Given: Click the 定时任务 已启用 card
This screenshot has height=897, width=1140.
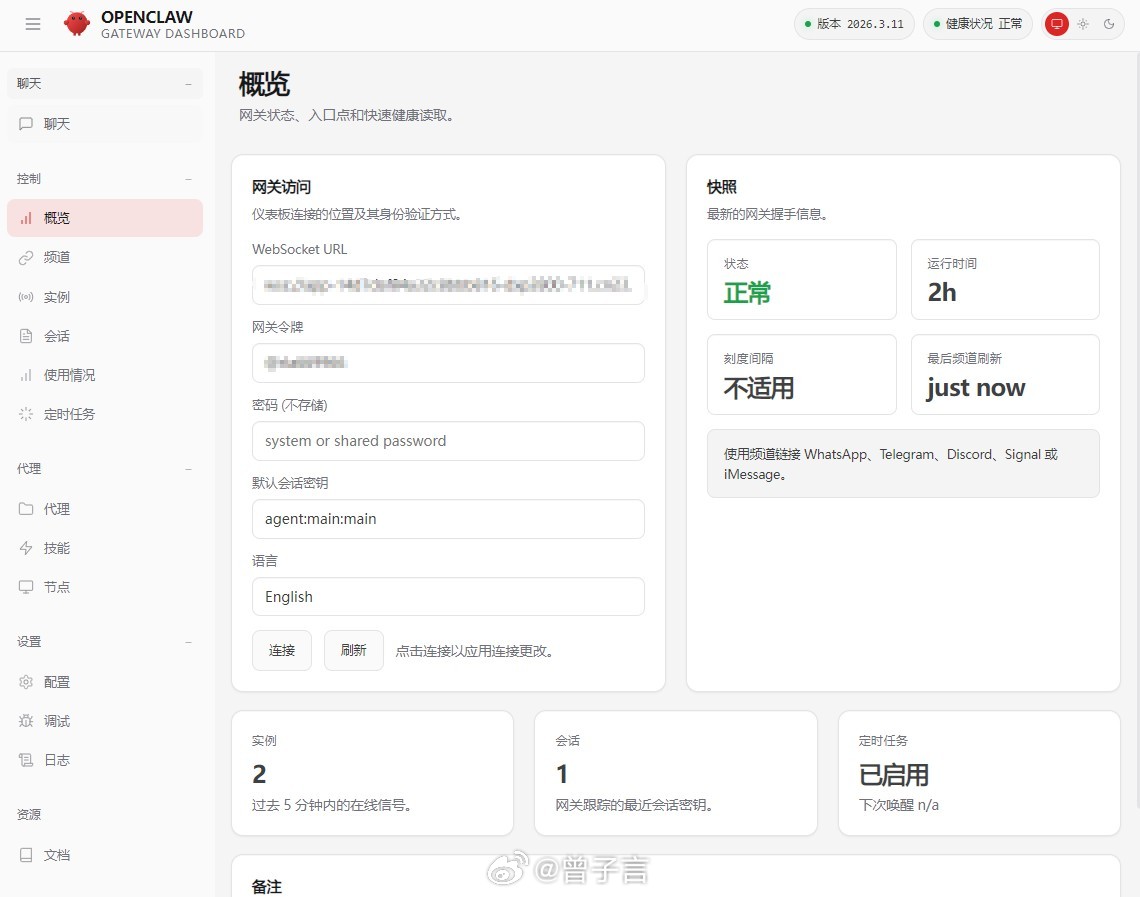Looking at the screenshot, I should (x=979, y=773).
